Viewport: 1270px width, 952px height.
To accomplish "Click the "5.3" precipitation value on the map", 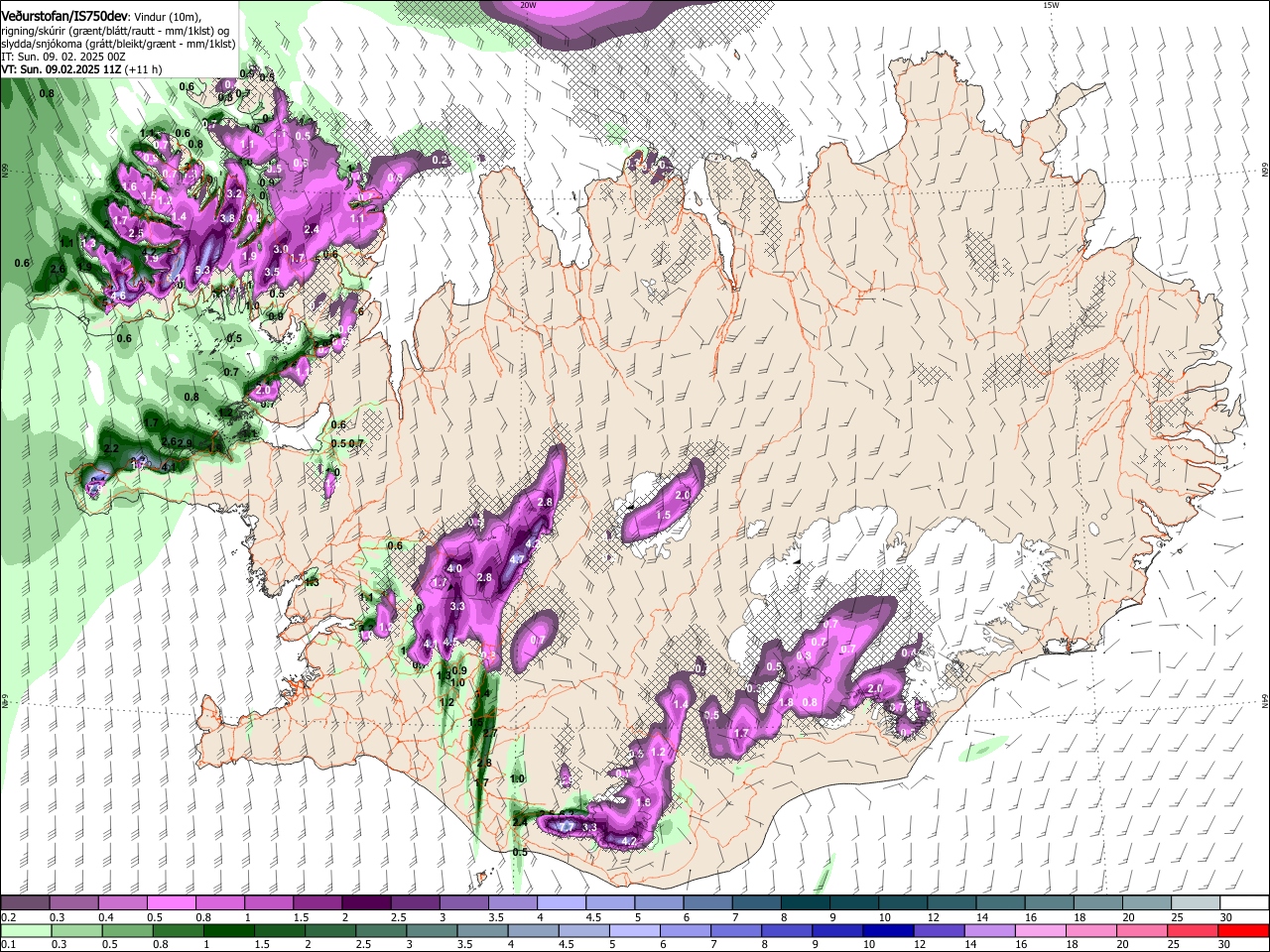I will pos(203,270).
